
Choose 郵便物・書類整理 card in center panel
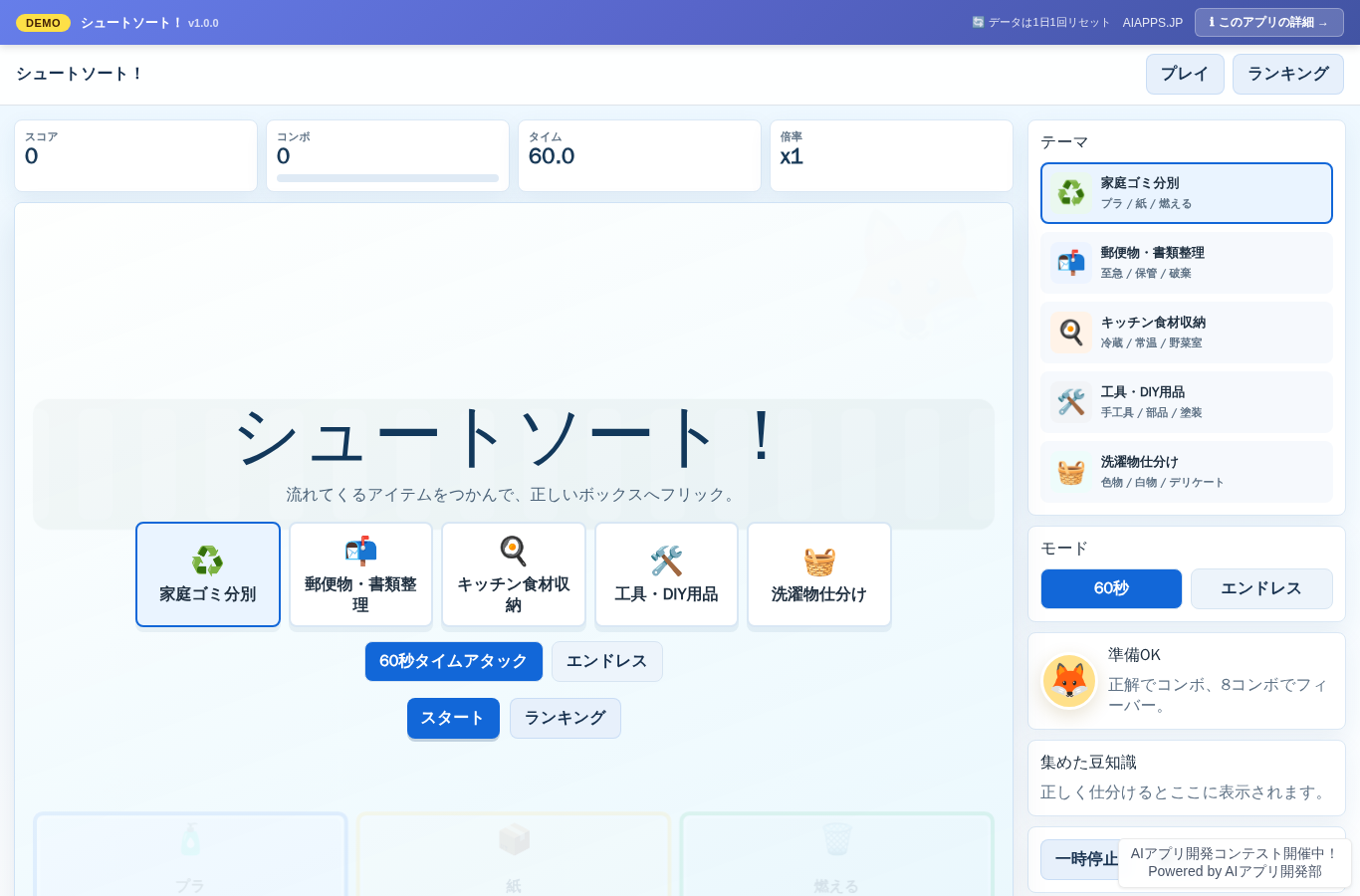click(x=360, y=574)
